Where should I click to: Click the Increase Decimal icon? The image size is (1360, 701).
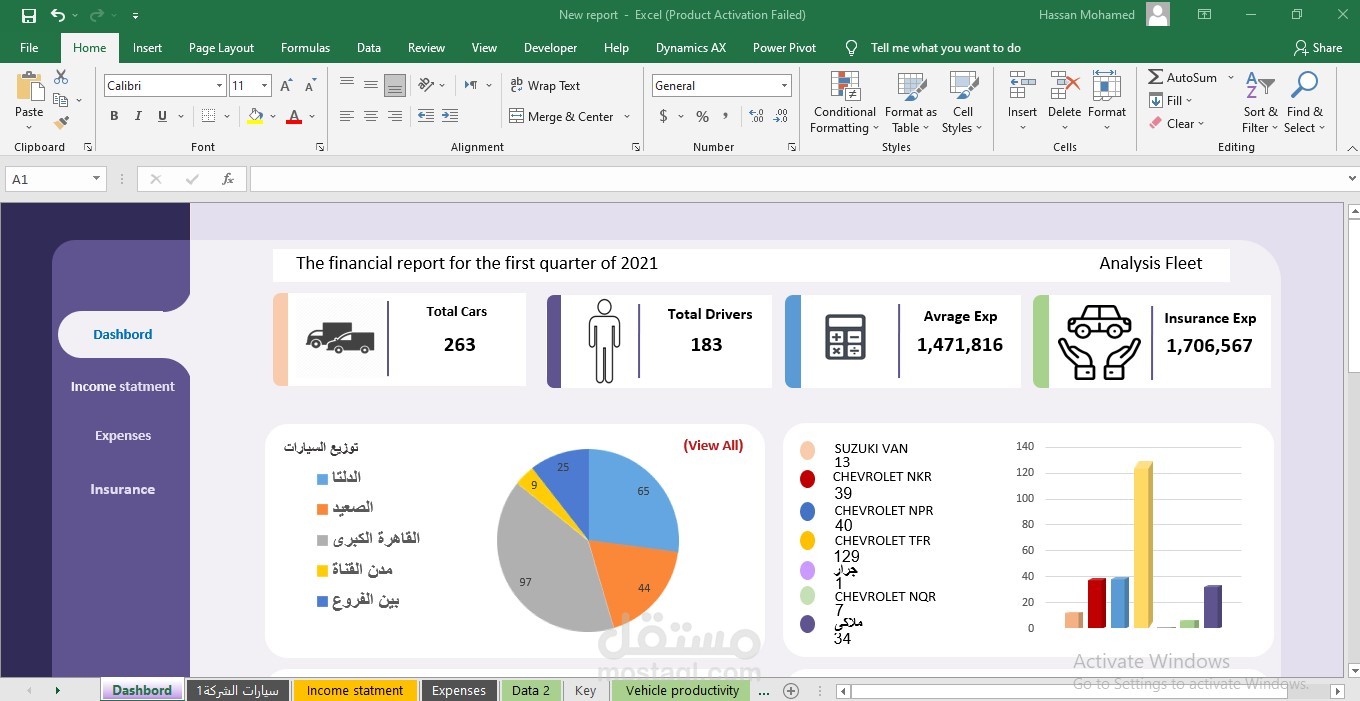coord(756,116)
